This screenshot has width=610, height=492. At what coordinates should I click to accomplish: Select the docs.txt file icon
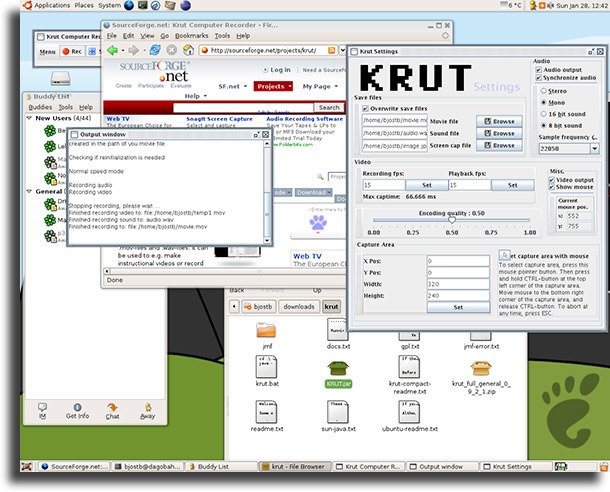[337, 330]
